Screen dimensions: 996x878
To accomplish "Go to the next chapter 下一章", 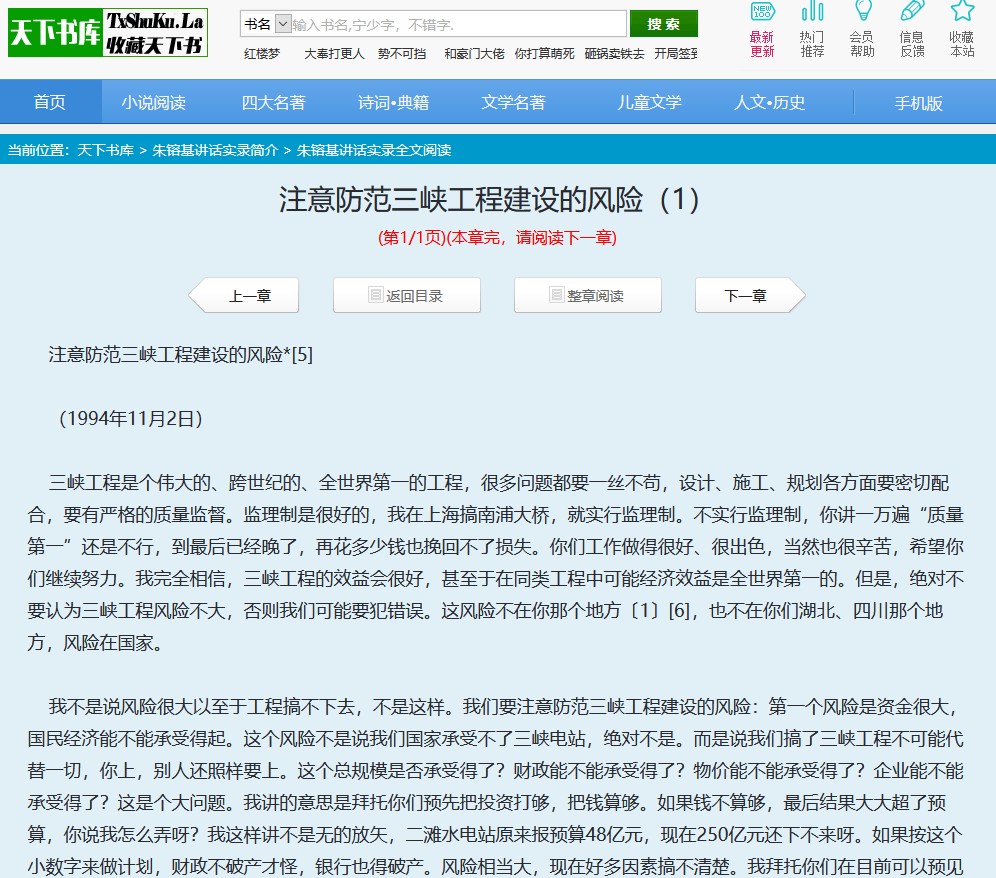I will pos(750,295).
